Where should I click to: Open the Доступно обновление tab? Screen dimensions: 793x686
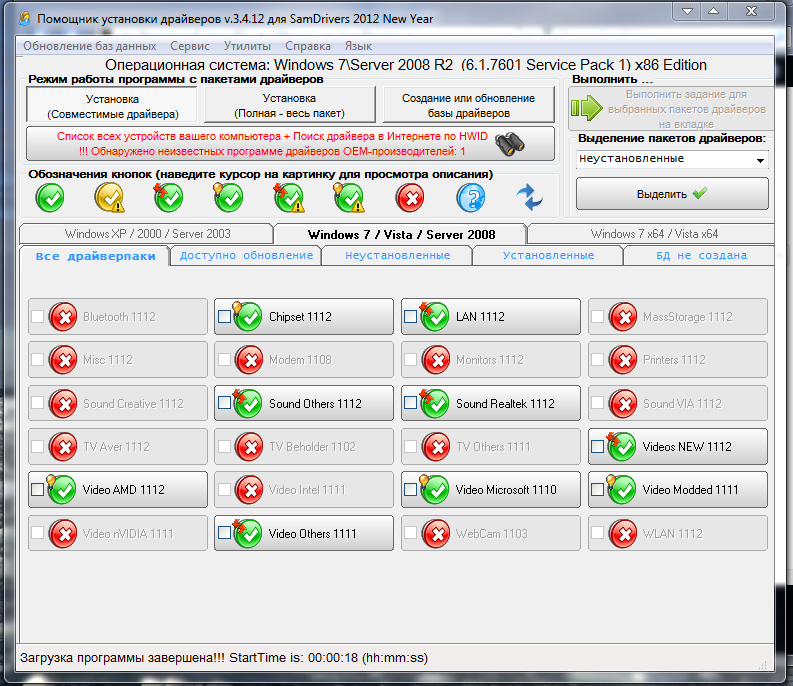click(x=246, y=255)
